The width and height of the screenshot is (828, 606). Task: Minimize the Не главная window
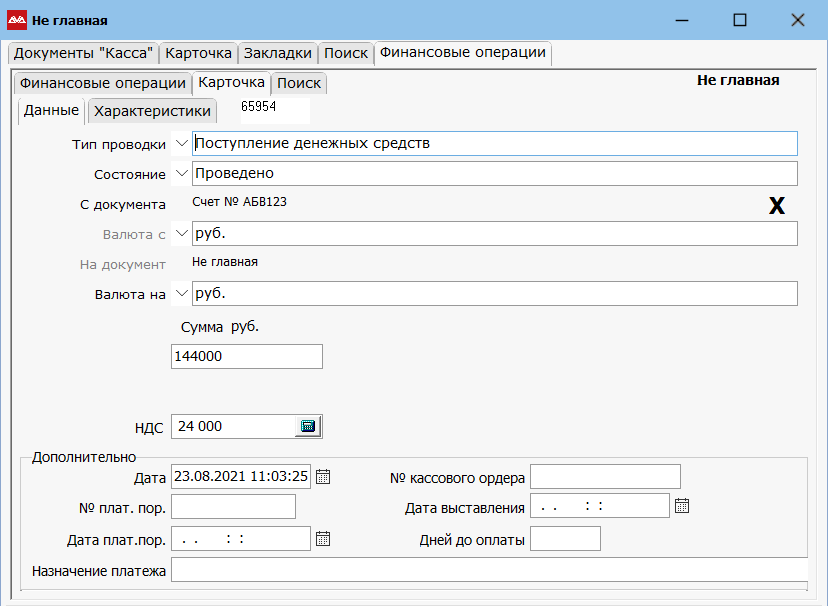[x=682, y=21]
